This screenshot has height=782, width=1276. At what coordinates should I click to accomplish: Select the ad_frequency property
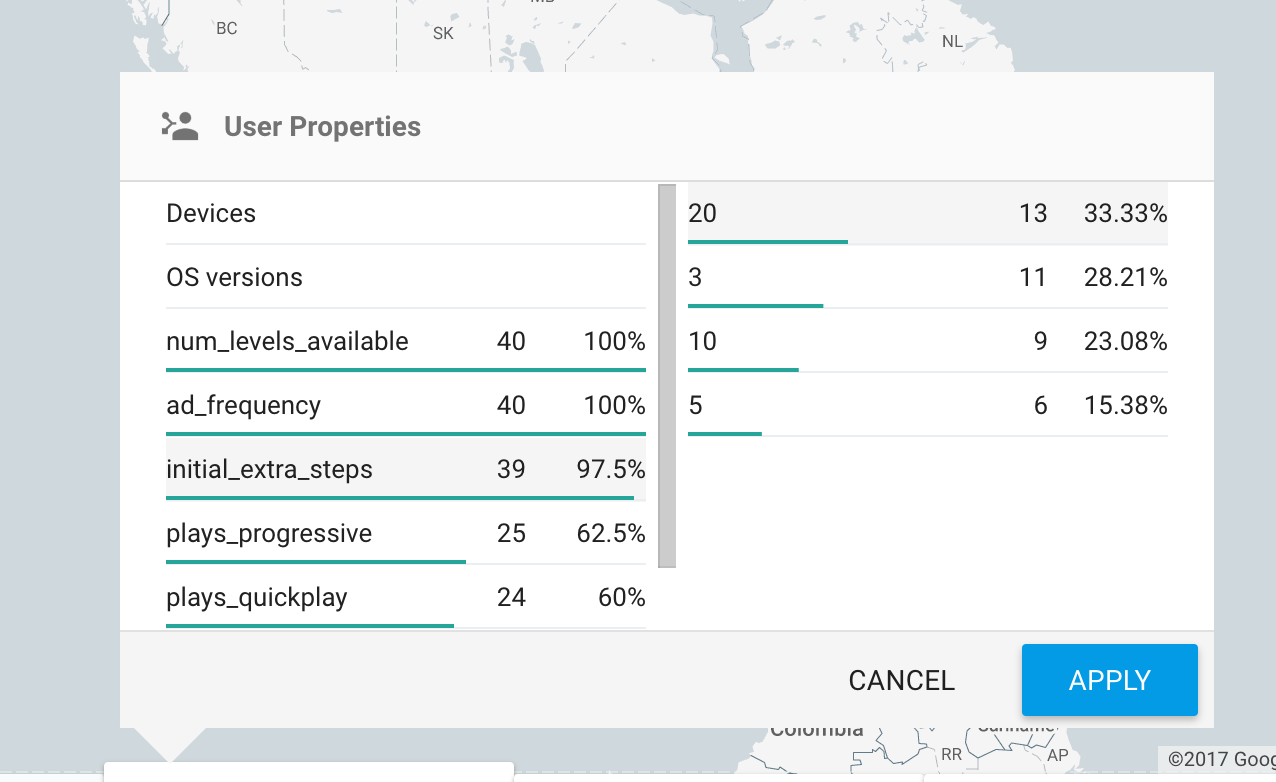coord(243,405)
